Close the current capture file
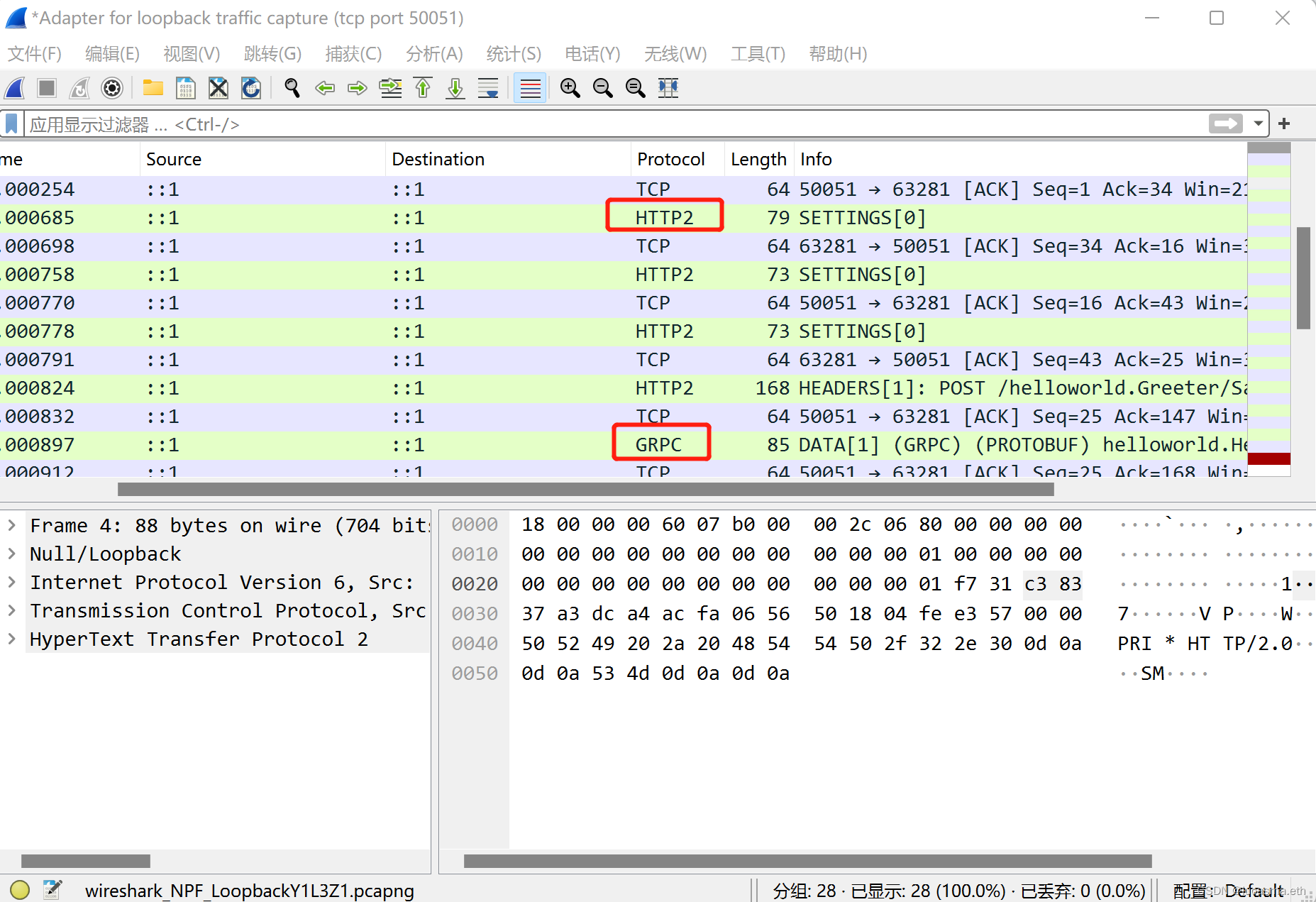 click(218, 88)
